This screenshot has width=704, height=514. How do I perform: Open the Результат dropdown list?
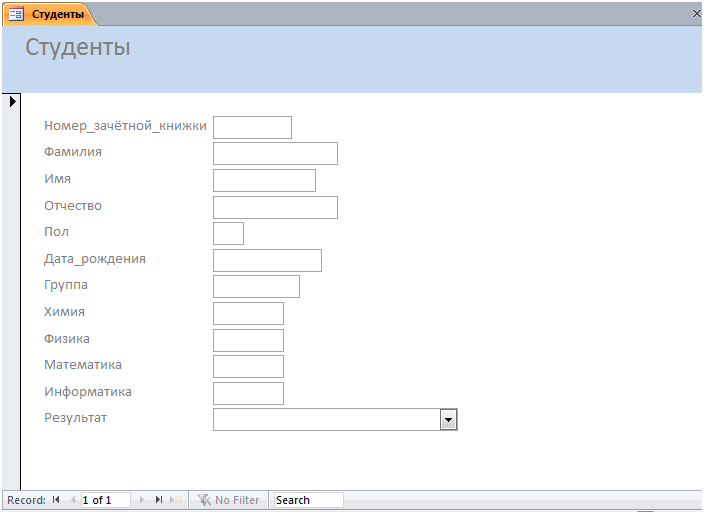pyautogui.click(x=448, y=420)
